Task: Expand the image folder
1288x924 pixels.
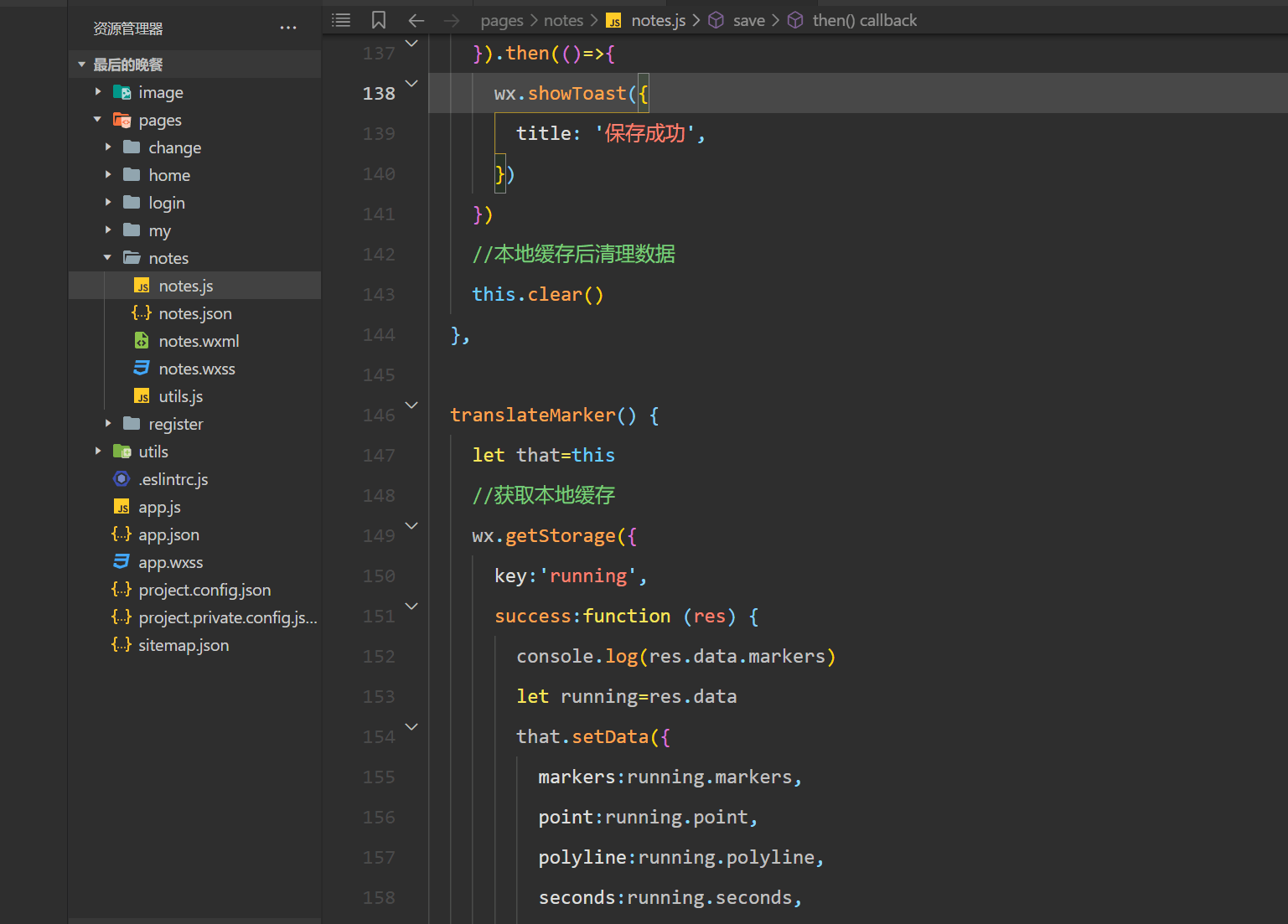Action: click(160, 92)
